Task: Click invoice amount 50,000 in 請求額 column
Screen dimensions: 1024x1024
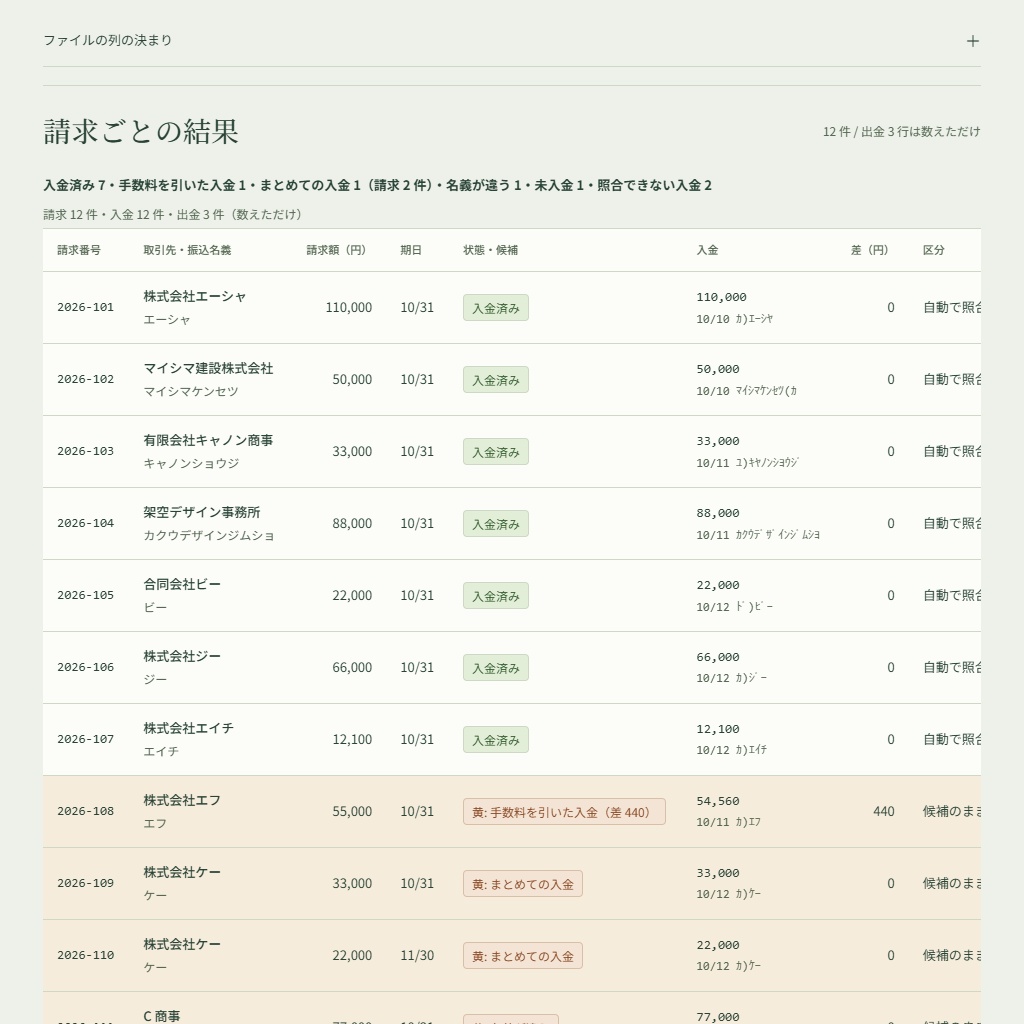Action: click(352, 379)
